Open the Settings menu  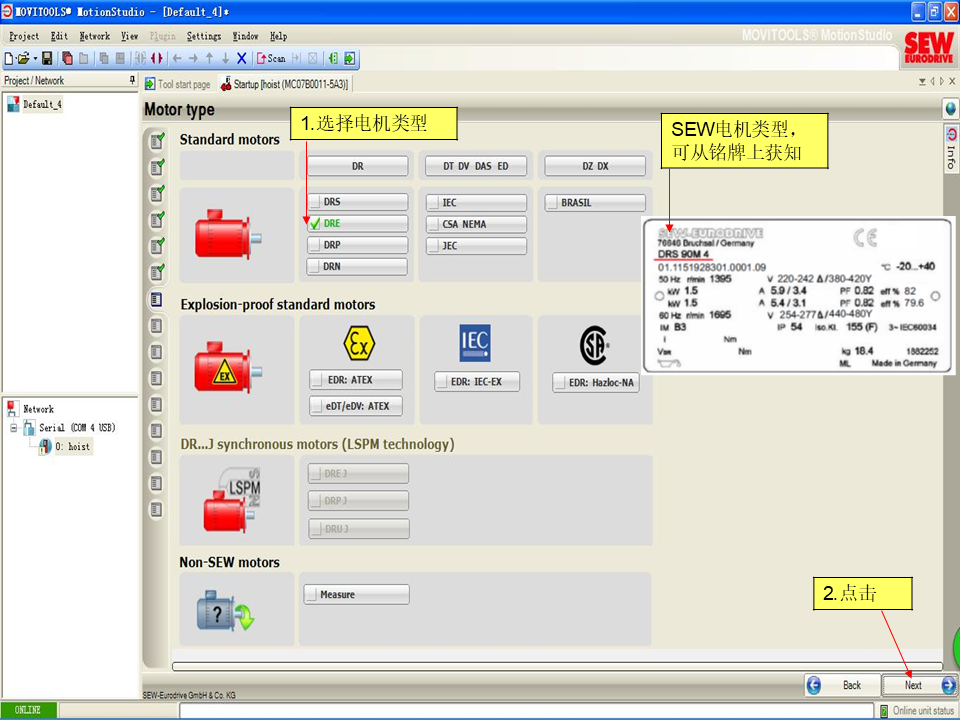point(203,36)
